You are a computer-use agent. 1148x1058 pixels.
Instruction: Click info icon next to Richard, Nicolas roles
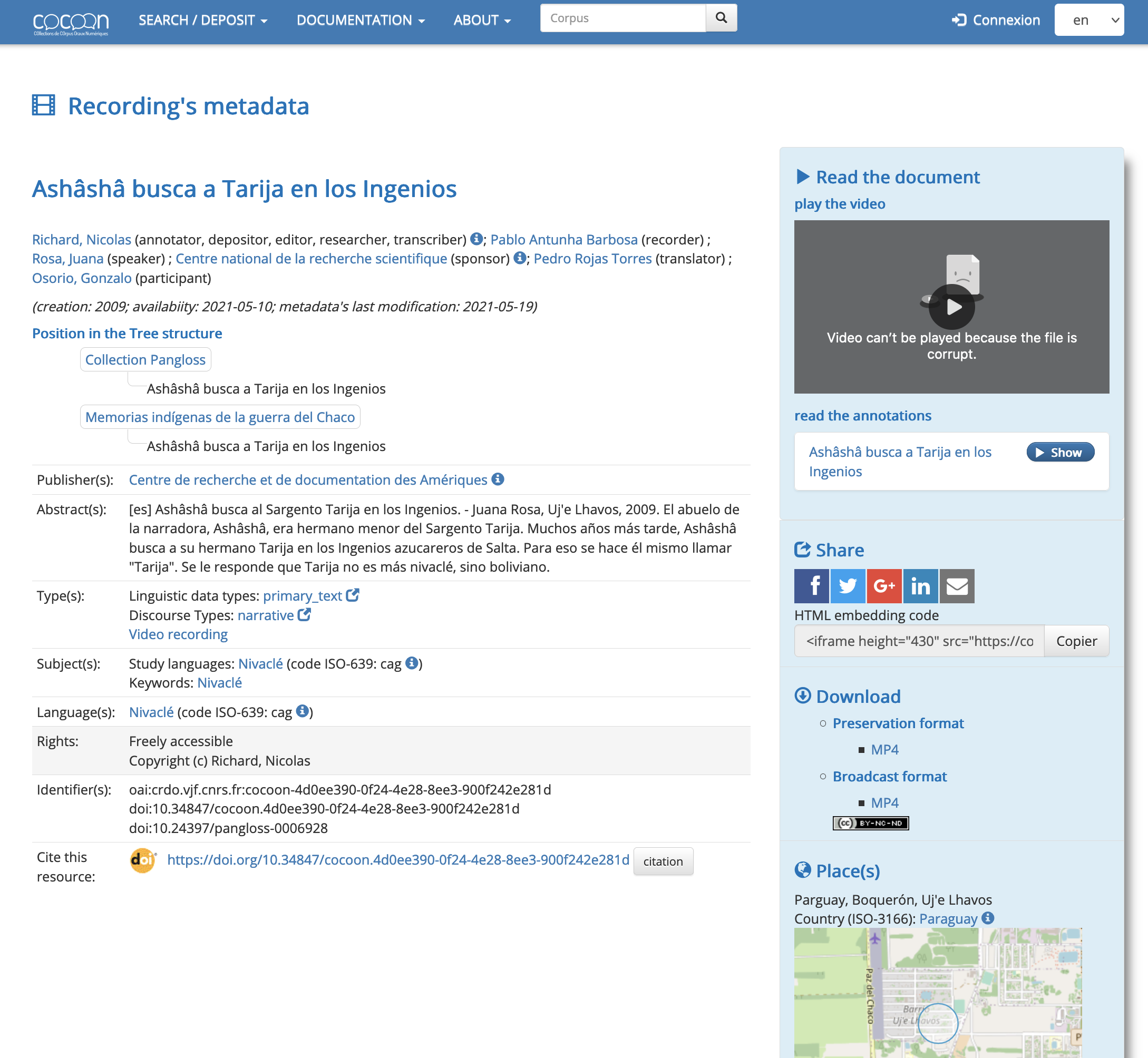(x=476, y=239)
